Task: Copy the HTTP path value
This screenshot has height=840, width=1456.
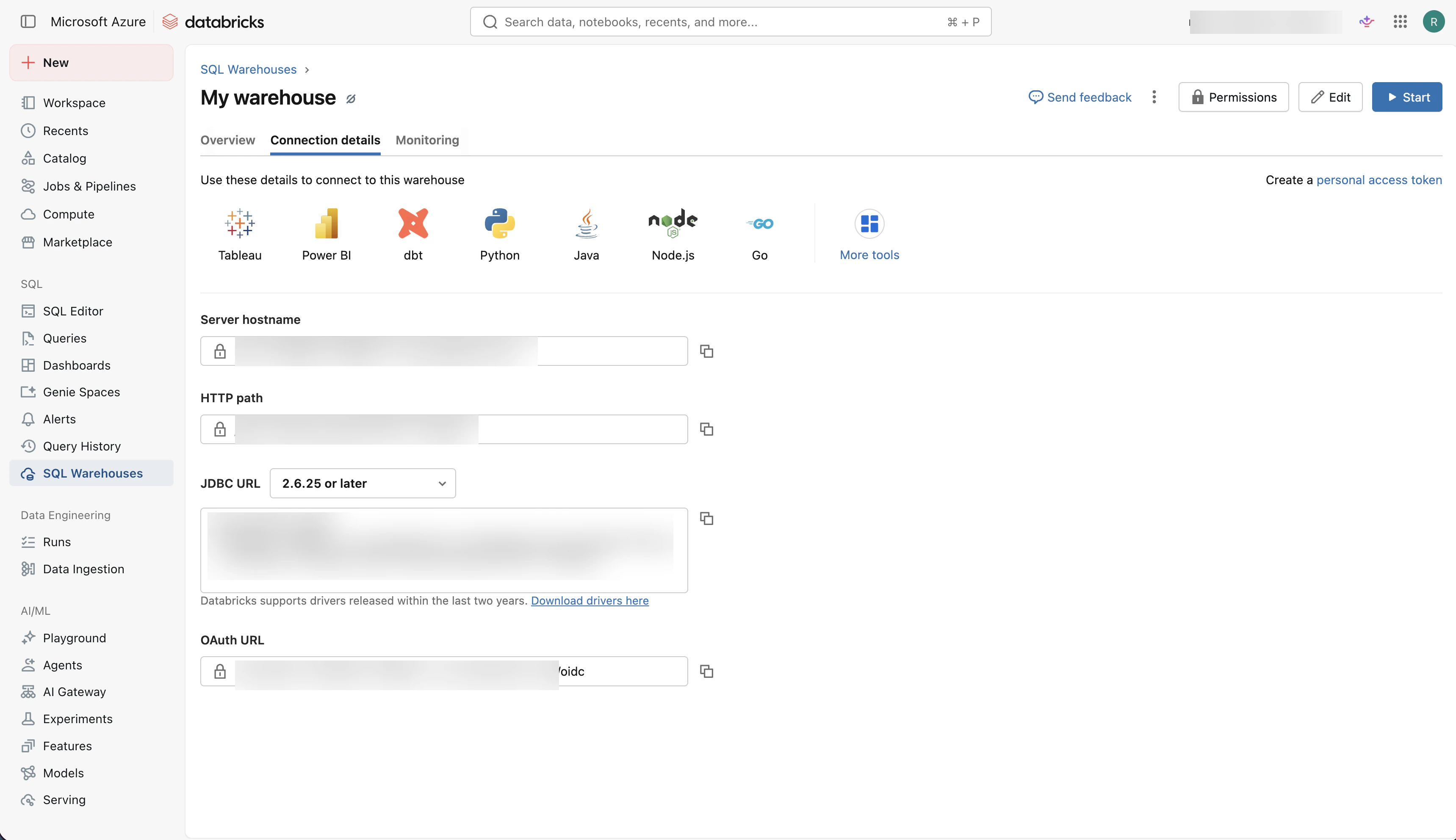Action: 706,428
